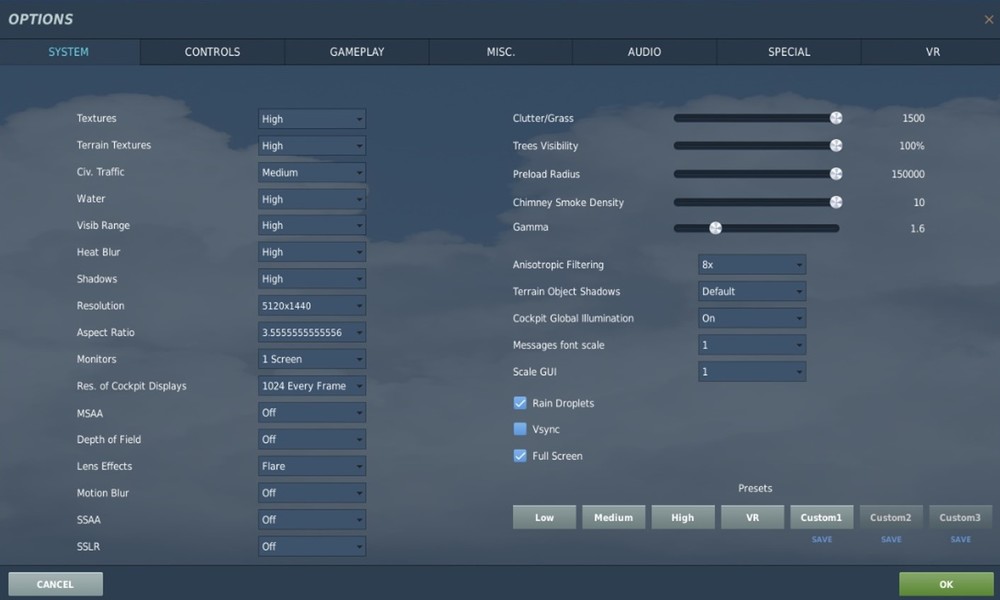Screen dimensions: 1000x600
Task: Apply the Low graphics preset
Action: [x=544, y=517]
